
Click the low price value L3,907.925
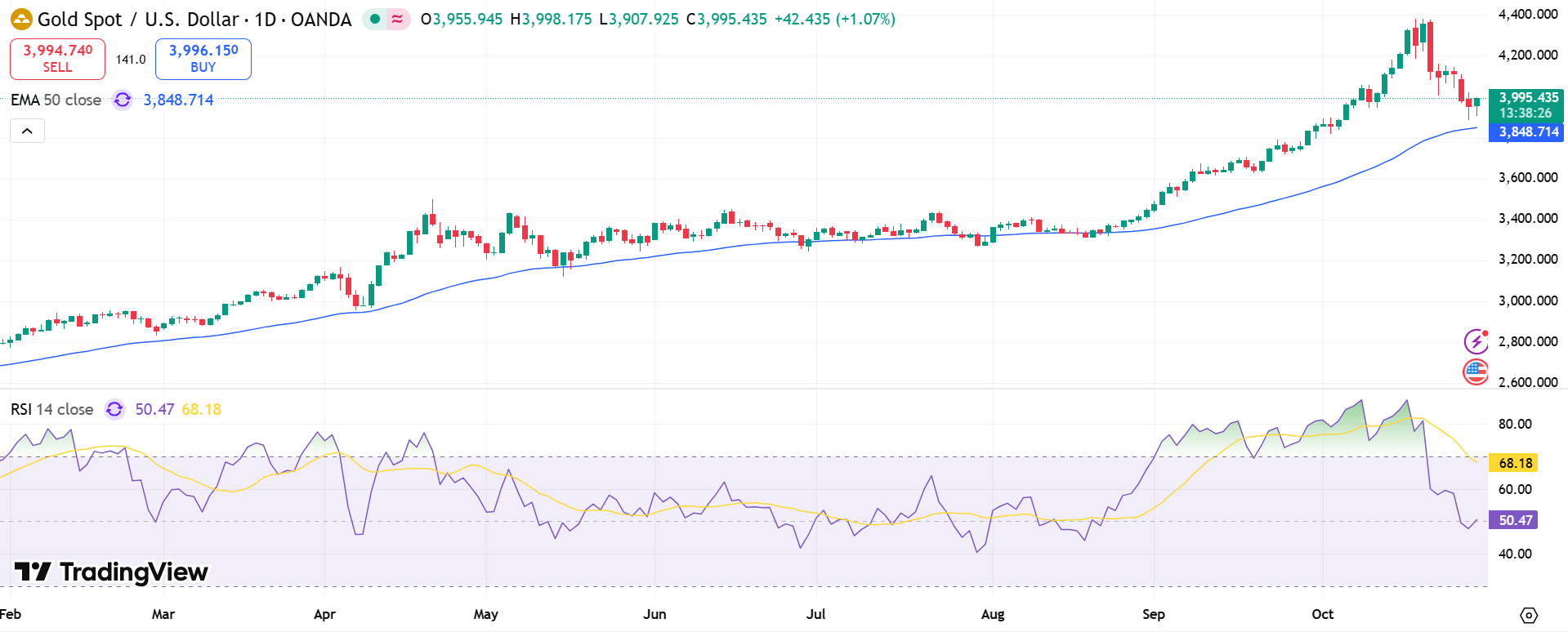639,19
